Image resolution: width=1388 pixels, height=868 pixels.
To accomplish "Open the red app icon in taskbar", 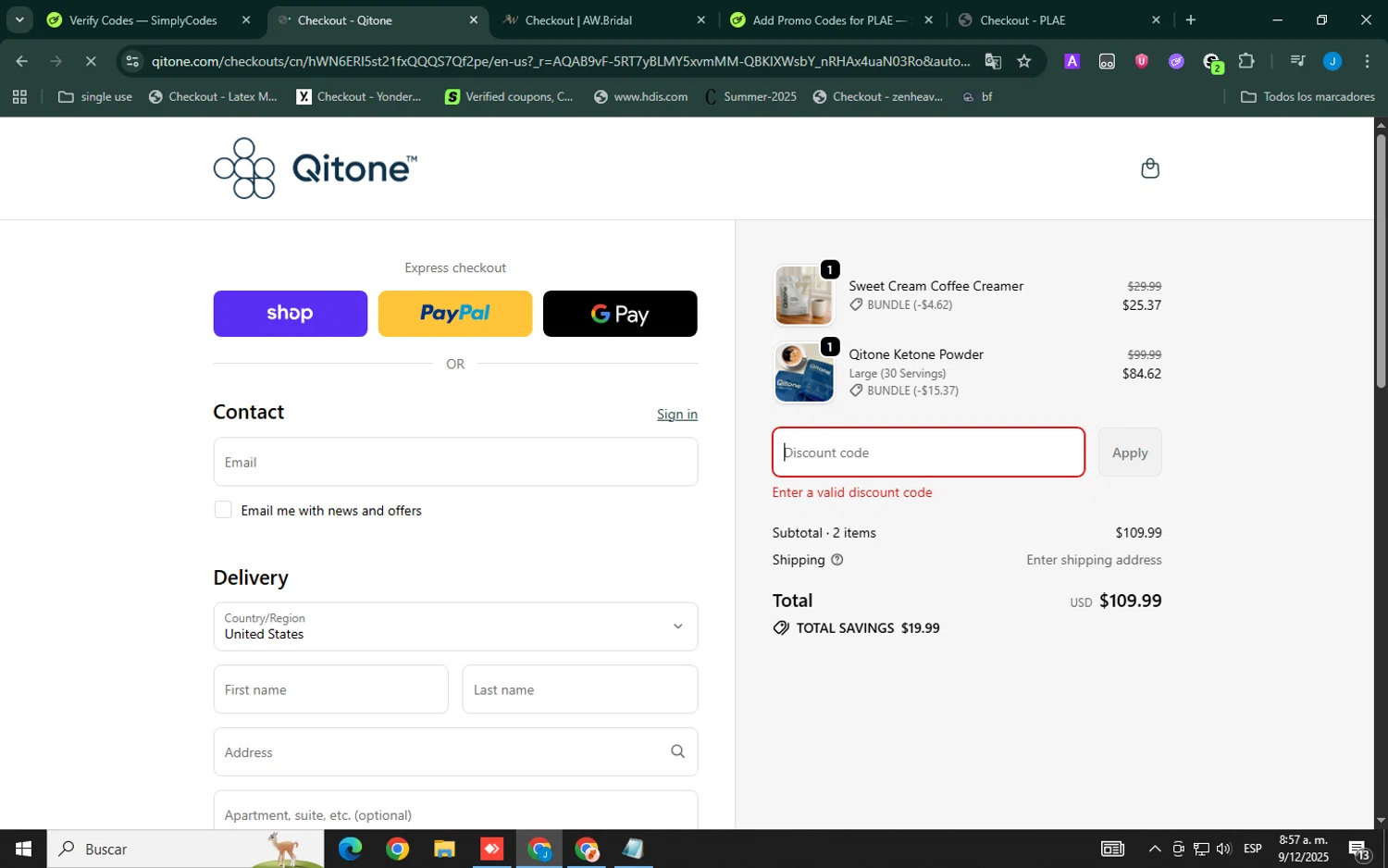I will click(x=491, y=849).
